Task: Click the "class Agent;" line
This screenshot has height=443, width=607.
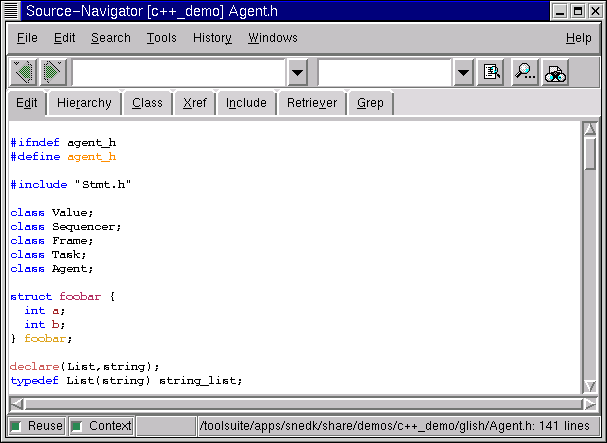Action: [x=52, y=268]
